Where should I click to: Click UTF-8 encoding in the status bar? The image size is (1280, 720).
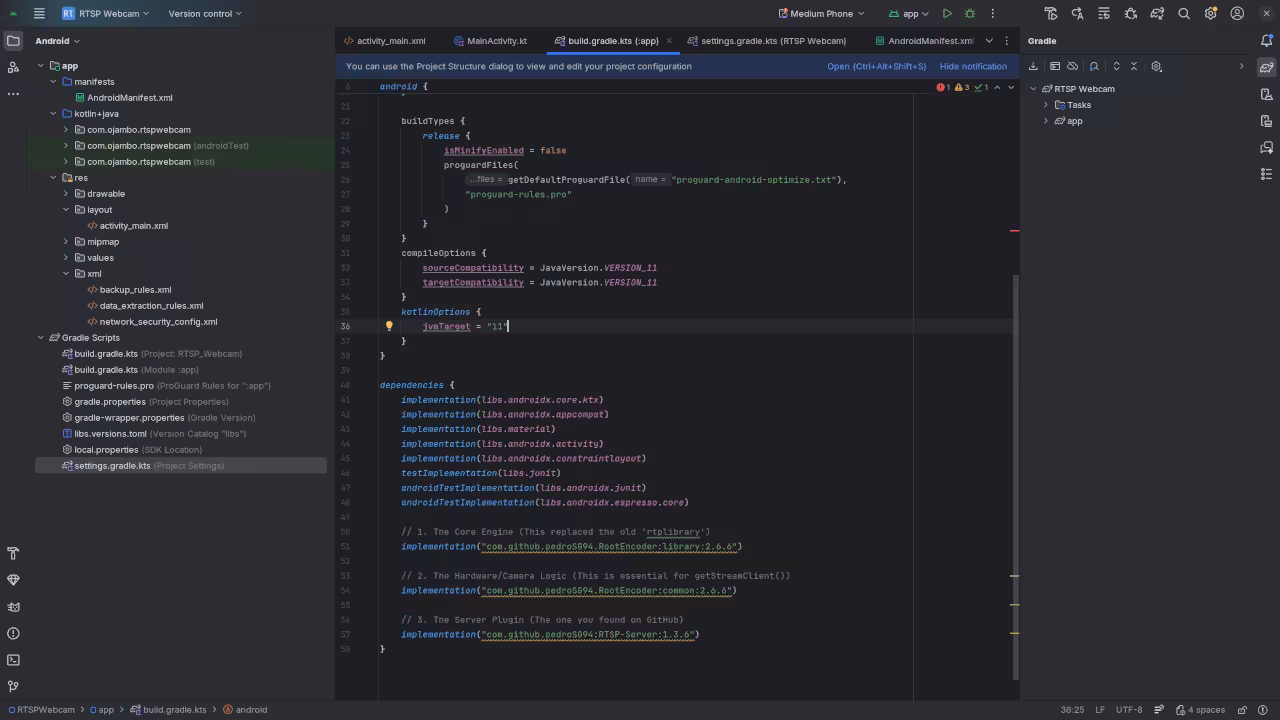pos(1128,709)
